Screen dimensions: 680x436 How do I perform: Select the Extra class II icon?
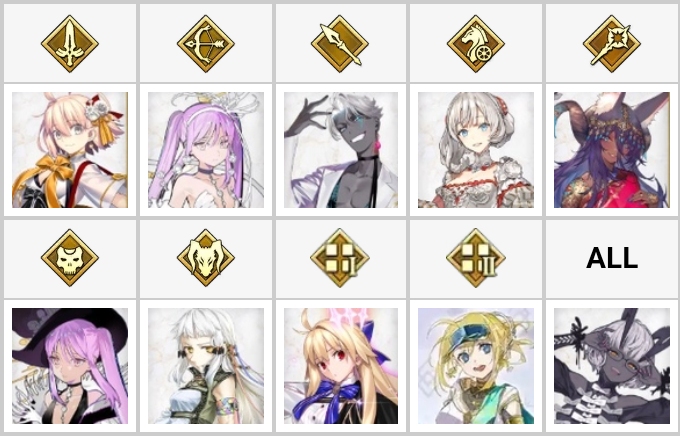(476, 258)
